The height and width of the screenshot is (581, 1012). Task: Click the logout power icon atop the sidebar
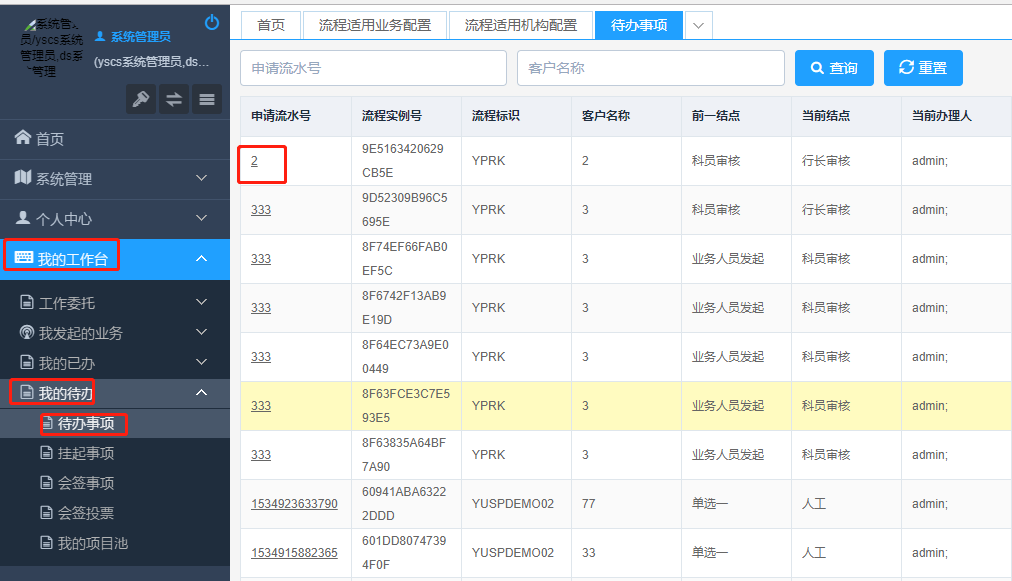[x=210, y=22]
